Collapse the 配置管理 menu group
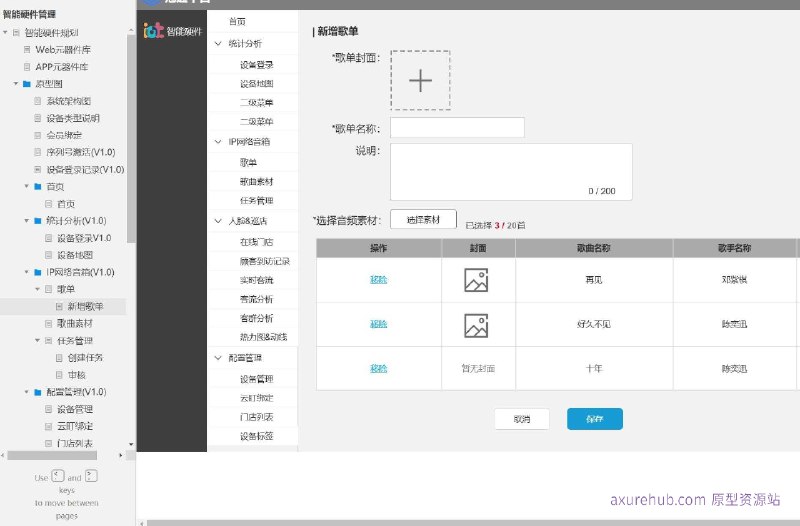The width and height of the screenshot is (800, 526). (218, 358)
